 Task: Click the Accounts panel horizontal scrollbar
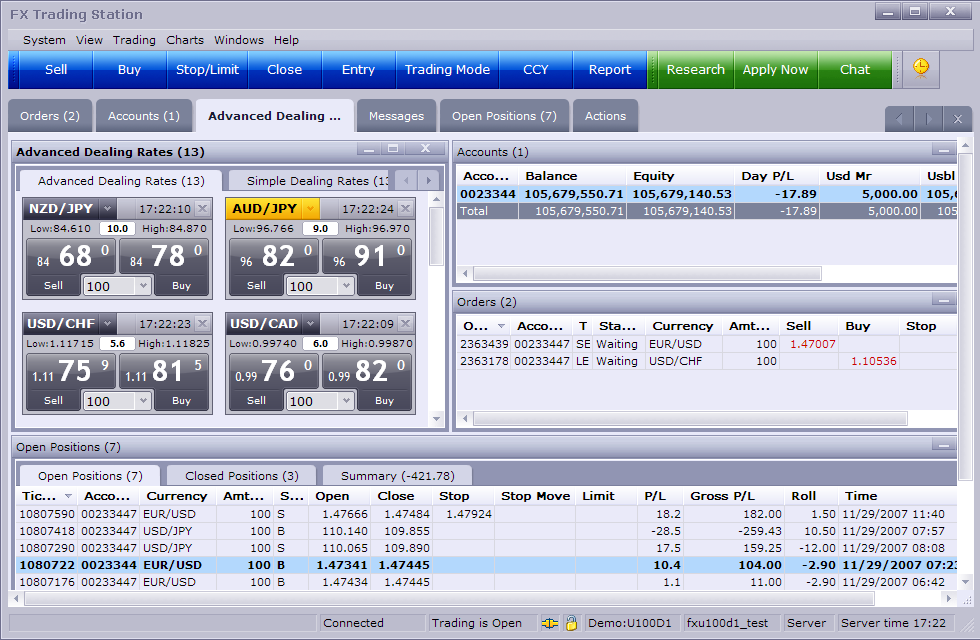pyautogui.click(x=648, y=273)
